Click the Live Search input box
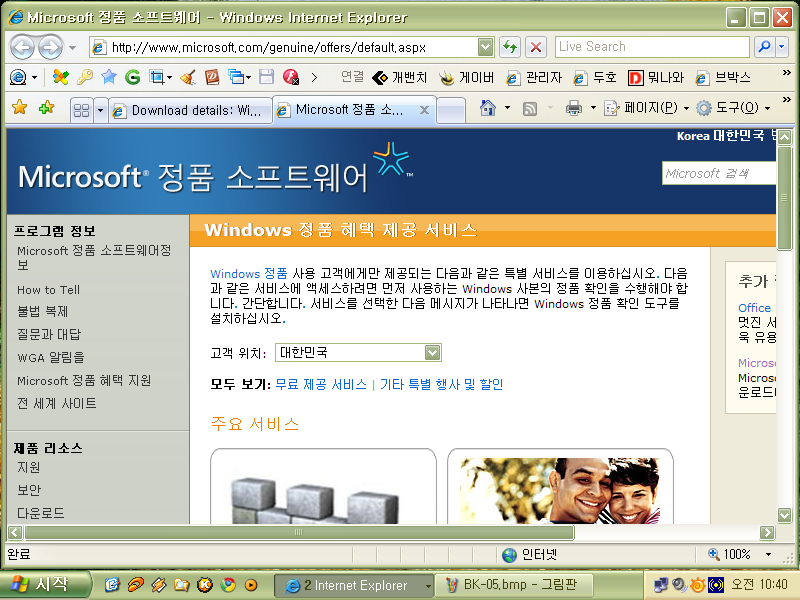800x600 pixels. 652,47
